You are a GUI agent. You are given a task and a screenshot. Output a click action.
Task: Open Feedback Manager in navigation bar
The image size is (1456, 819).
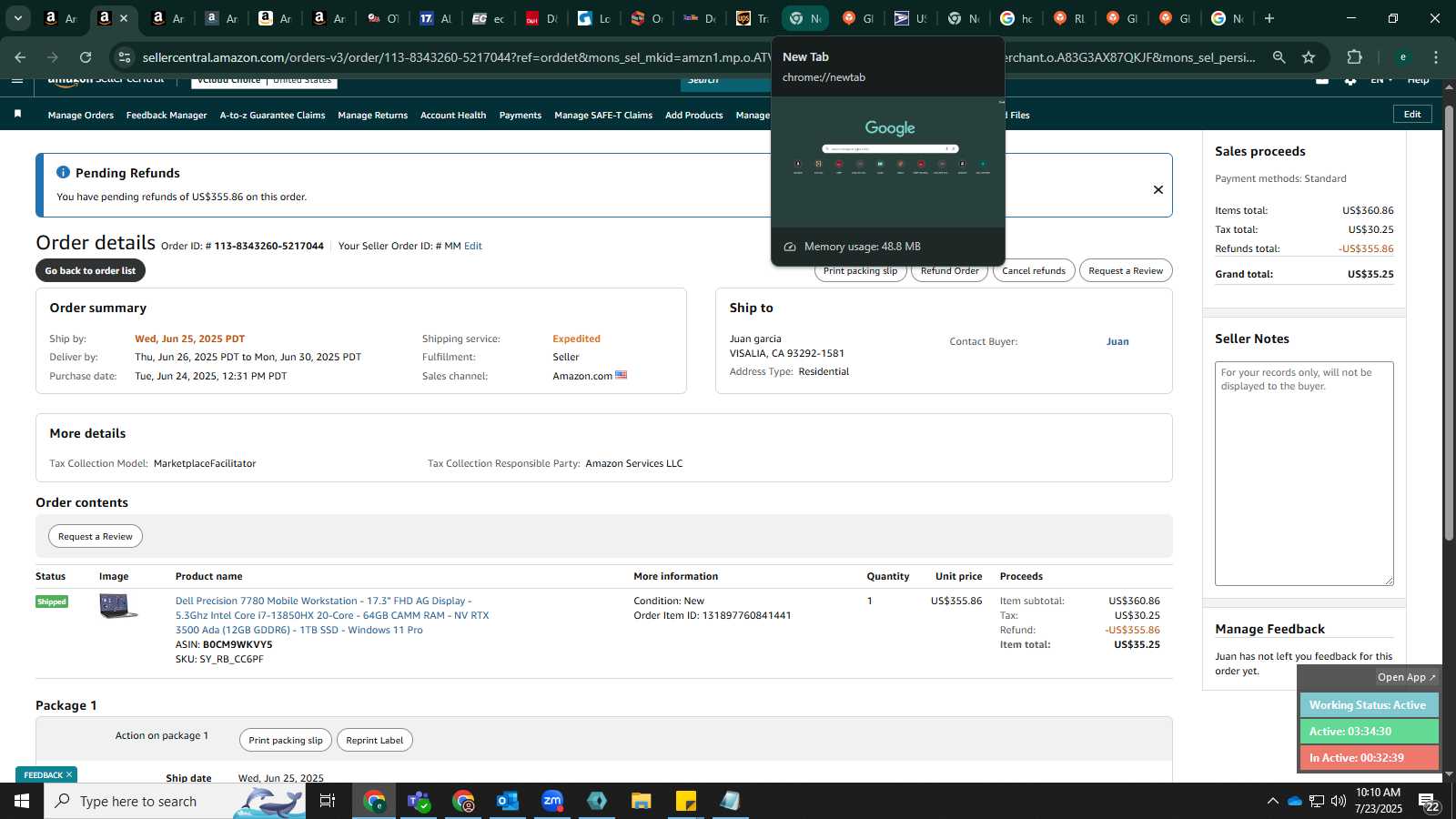tap(167, 116)
